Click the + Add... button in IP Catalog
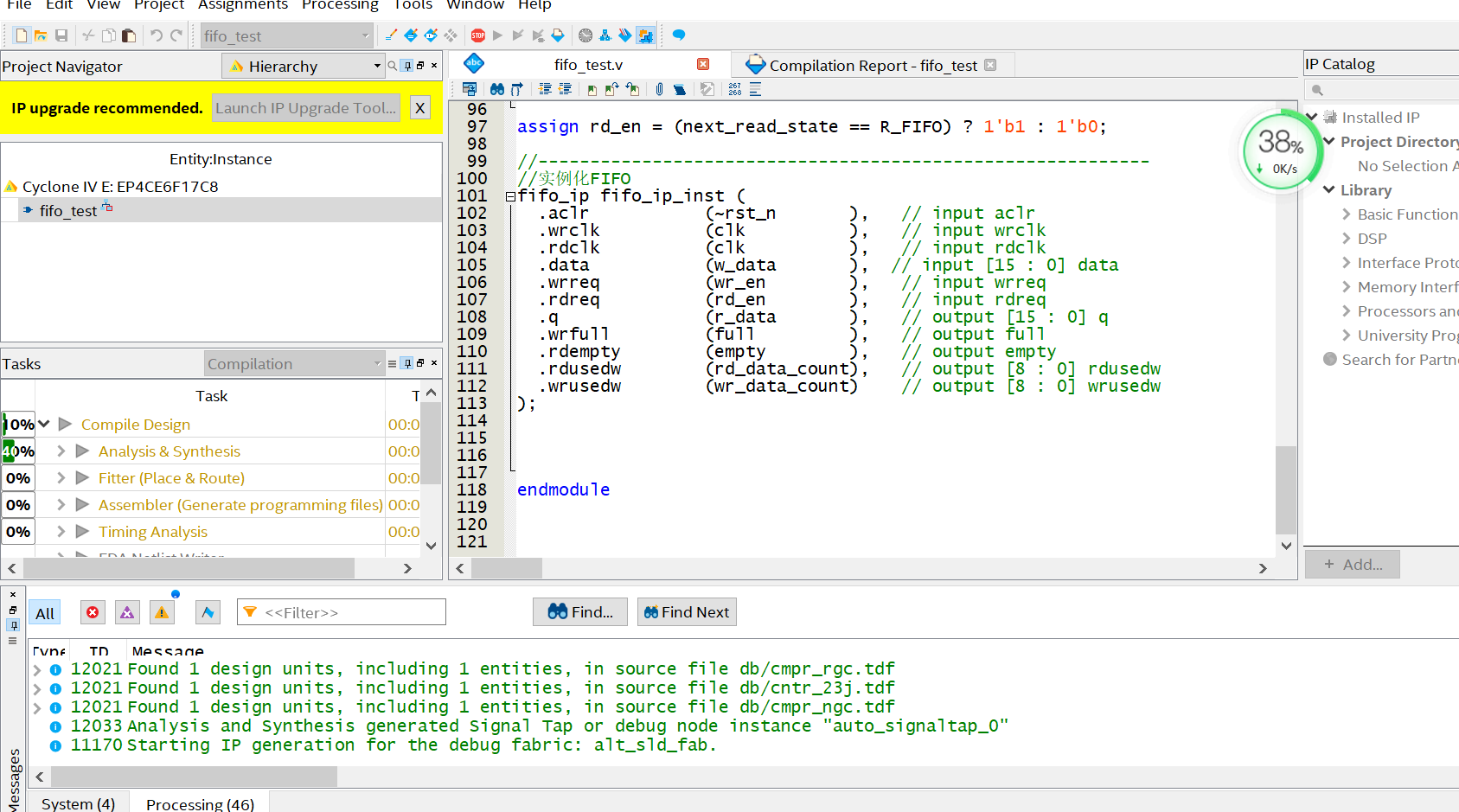The height and width of the screenshot is (812, 1459). 1353,565
